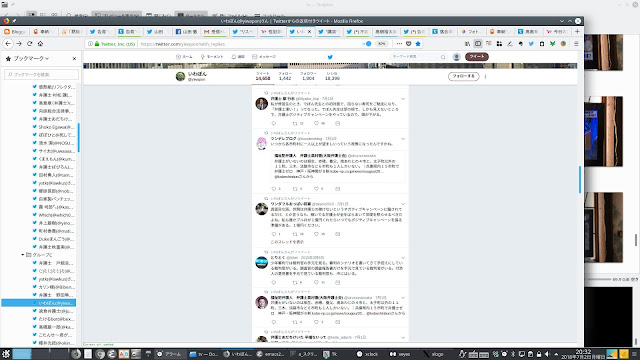Go back with Firefox back arrow
The width and height of the screenshot is (640, 360).
coord(8,44)
